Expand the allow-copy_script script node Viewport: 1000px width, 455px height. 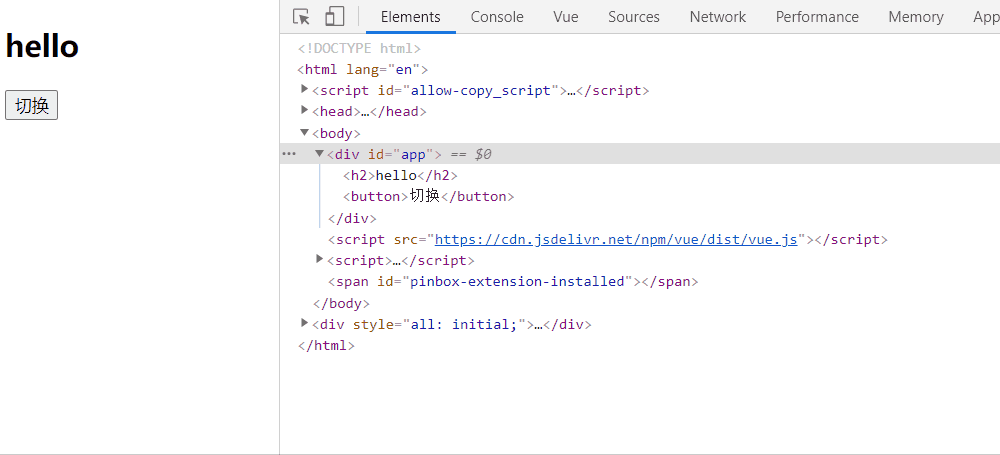304,89
